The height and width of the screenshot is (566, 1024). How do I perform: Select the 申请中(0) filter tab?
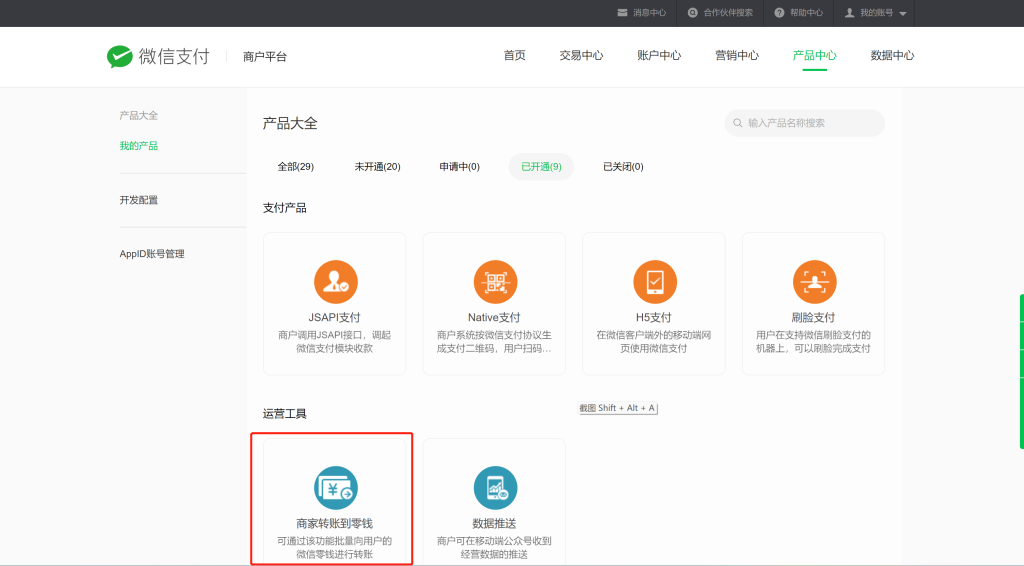pos(460,166)
